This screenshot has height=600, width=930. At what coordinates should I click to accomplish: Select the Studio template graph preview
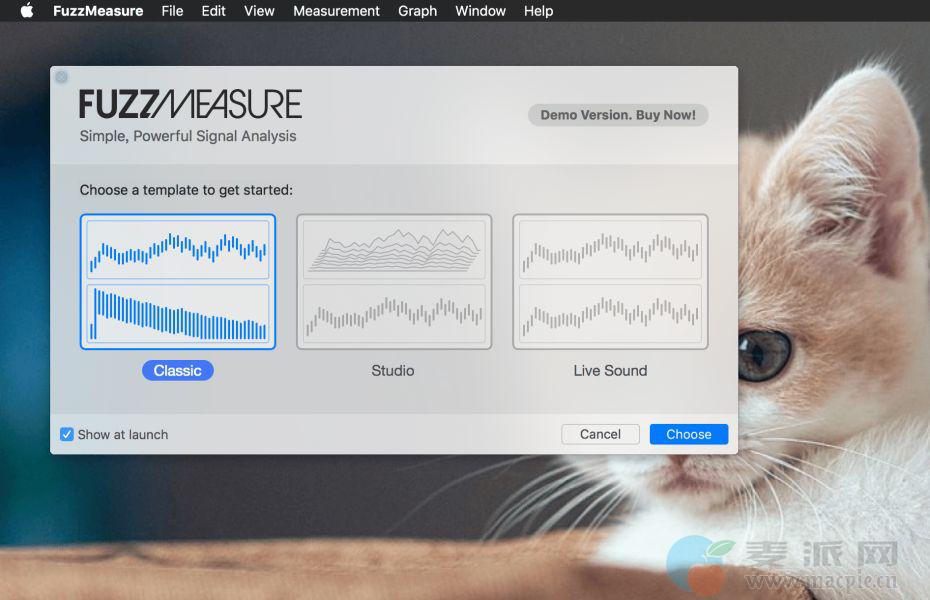pos(394,282)
